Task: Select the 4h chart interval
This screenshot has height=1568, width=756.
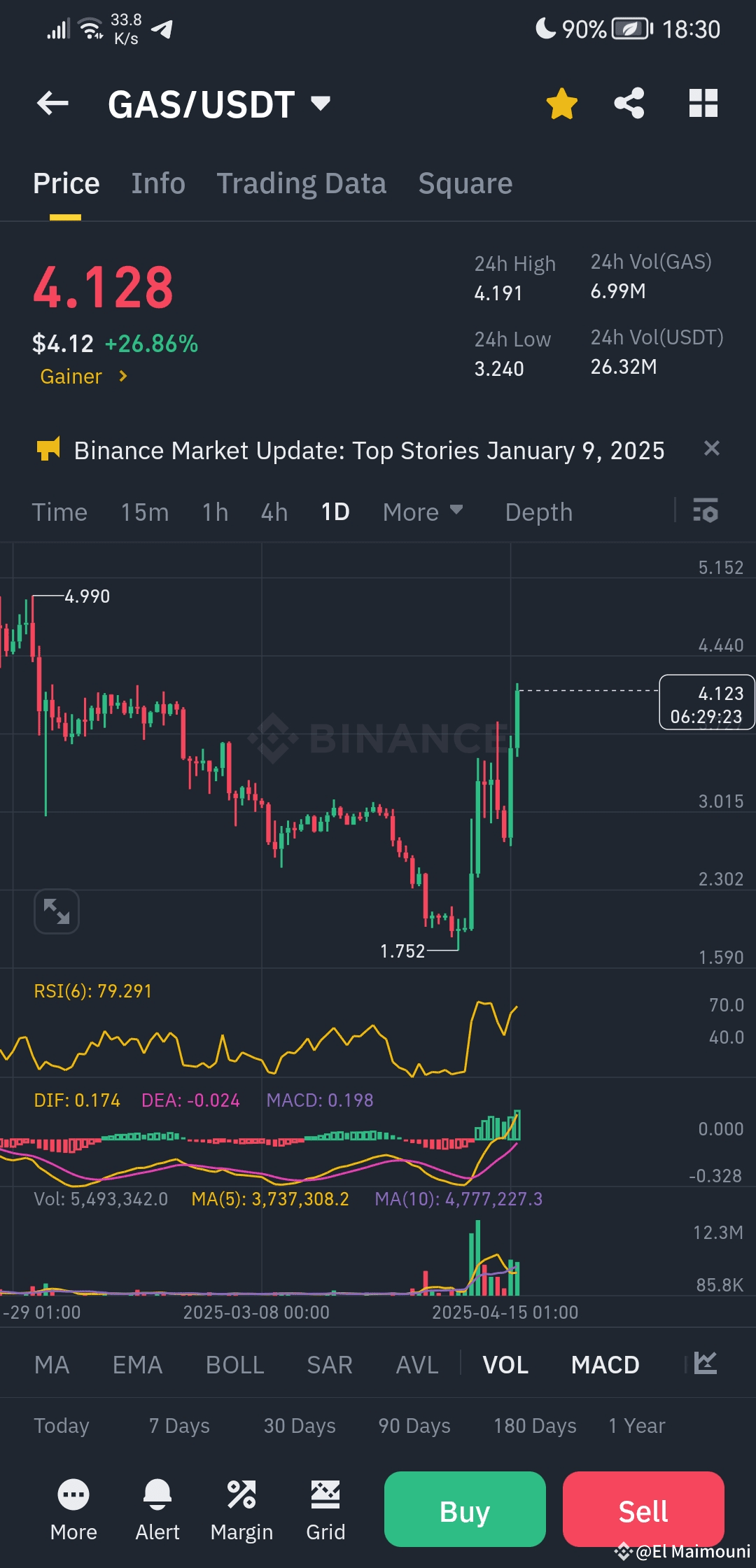Action: point(274,512)
